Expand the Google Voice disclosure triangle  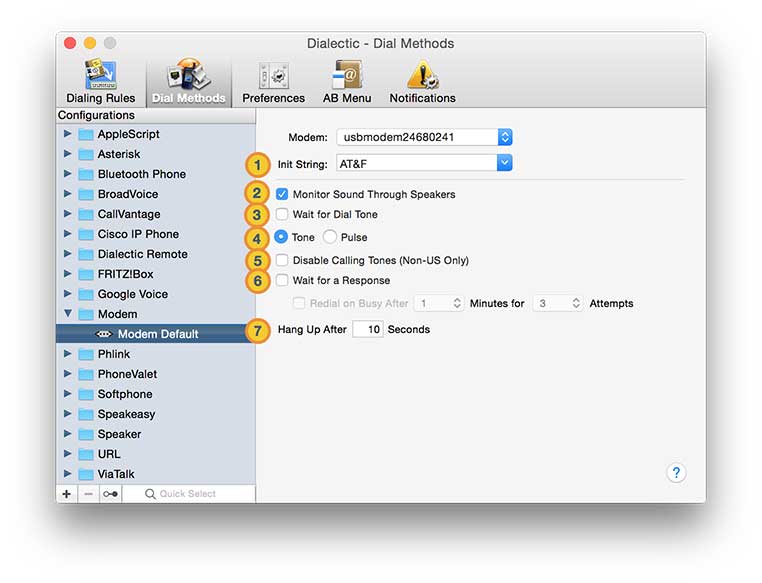(x=68, y=293)
